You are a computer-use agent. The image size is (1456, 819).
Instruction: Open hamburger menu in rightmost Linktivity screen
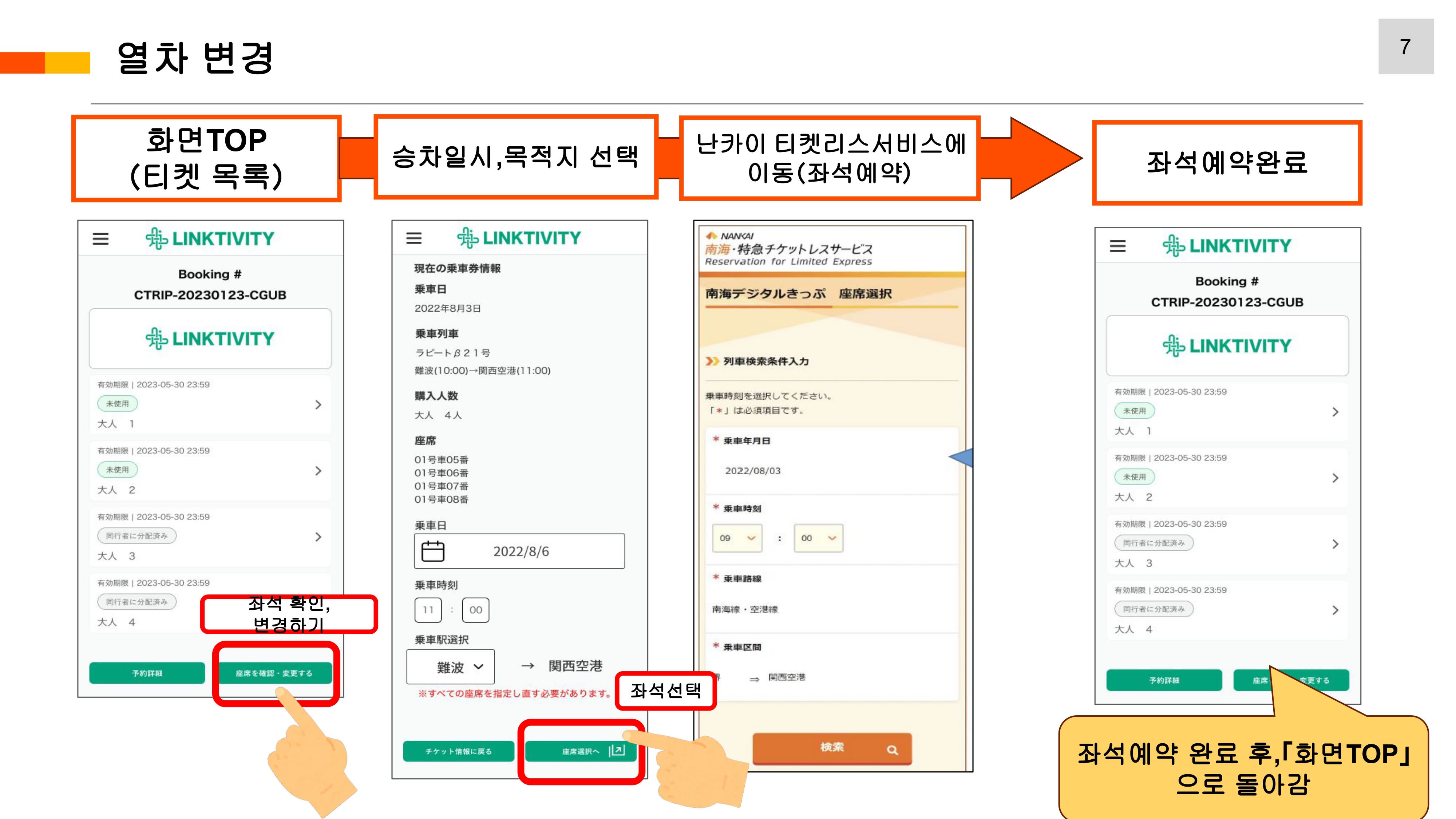[1117, 246]
